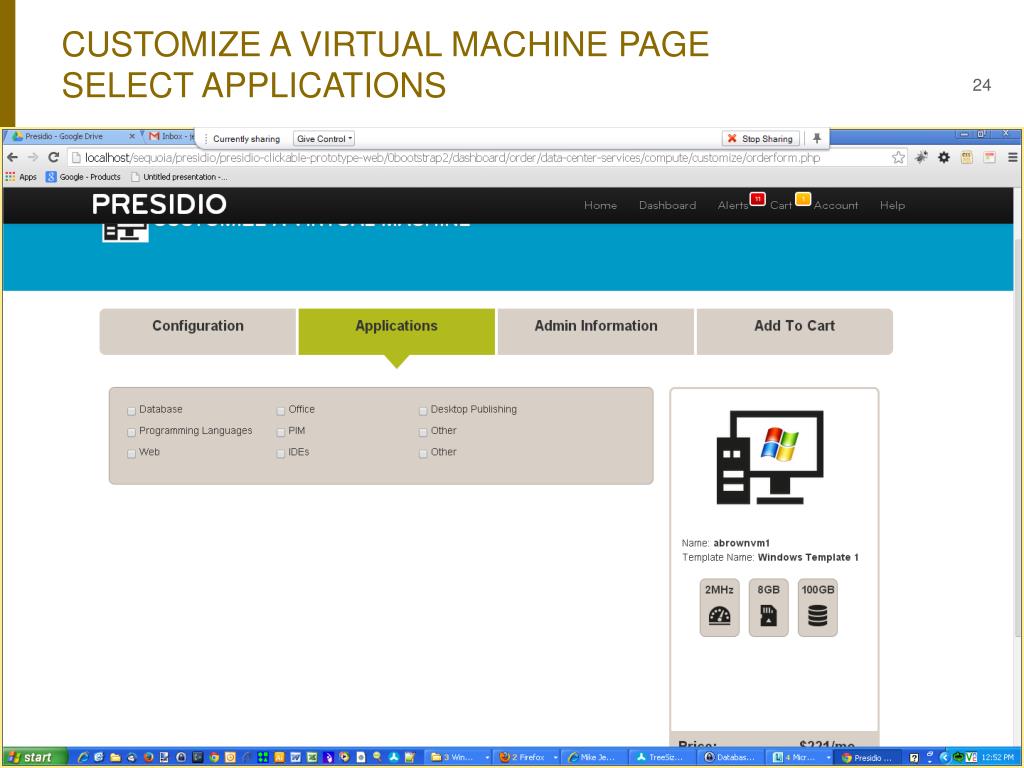Screen dimensions: 1024x768
Task: Click the gear extension icon in Chrome toolbar
Action: [x=944, y=157]
